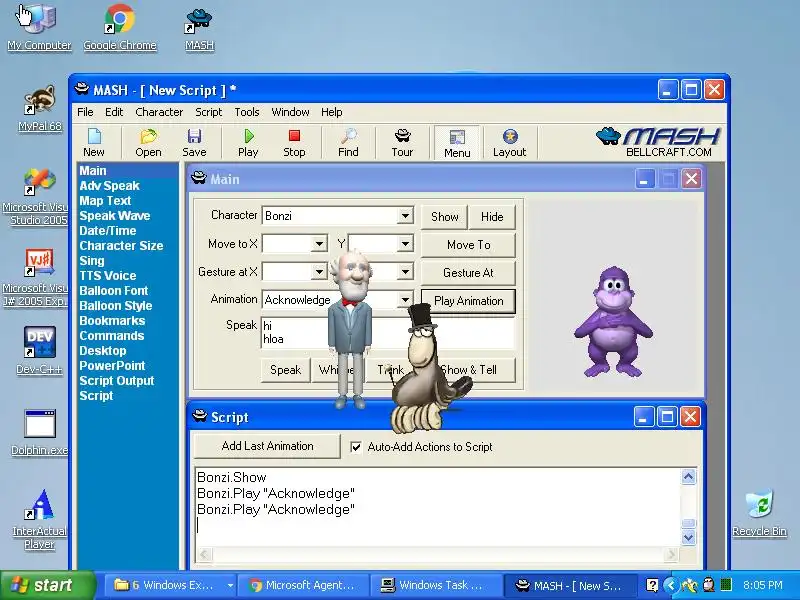Save the script with floppy icon
Image resolution: width=800 pixels, height=600 pixels.
pyautogui.click(x=194, y=143)
